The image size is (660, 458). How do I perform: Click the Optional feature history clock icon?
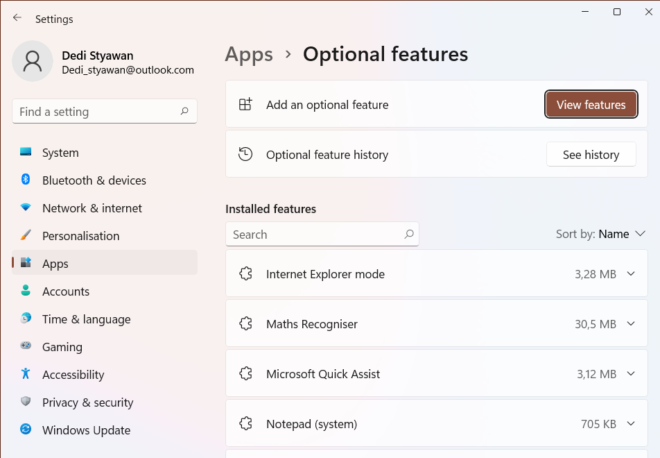[245, 154]
